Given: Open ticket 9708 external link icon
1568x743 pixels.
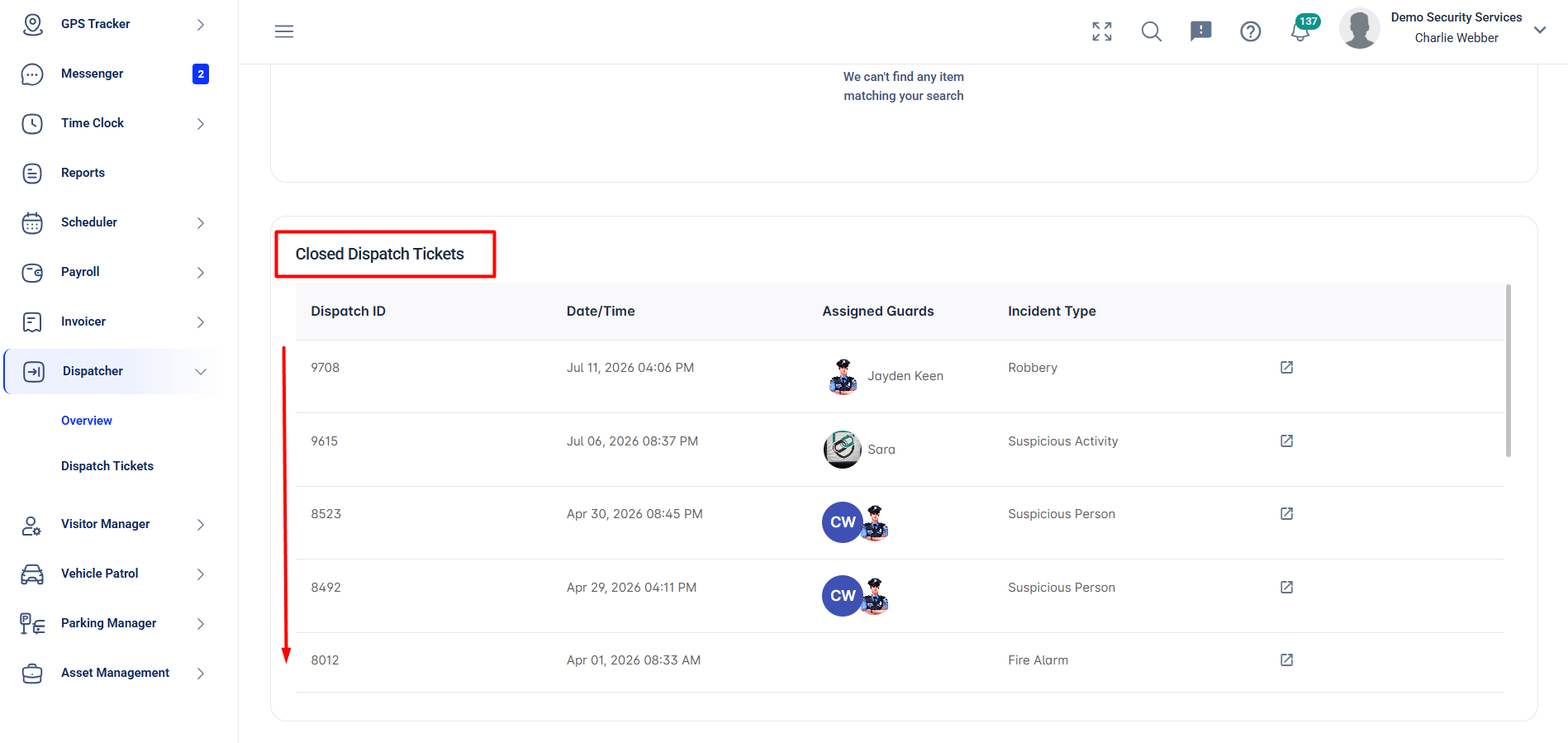Looking at the screenshot, I should 1286,367.
